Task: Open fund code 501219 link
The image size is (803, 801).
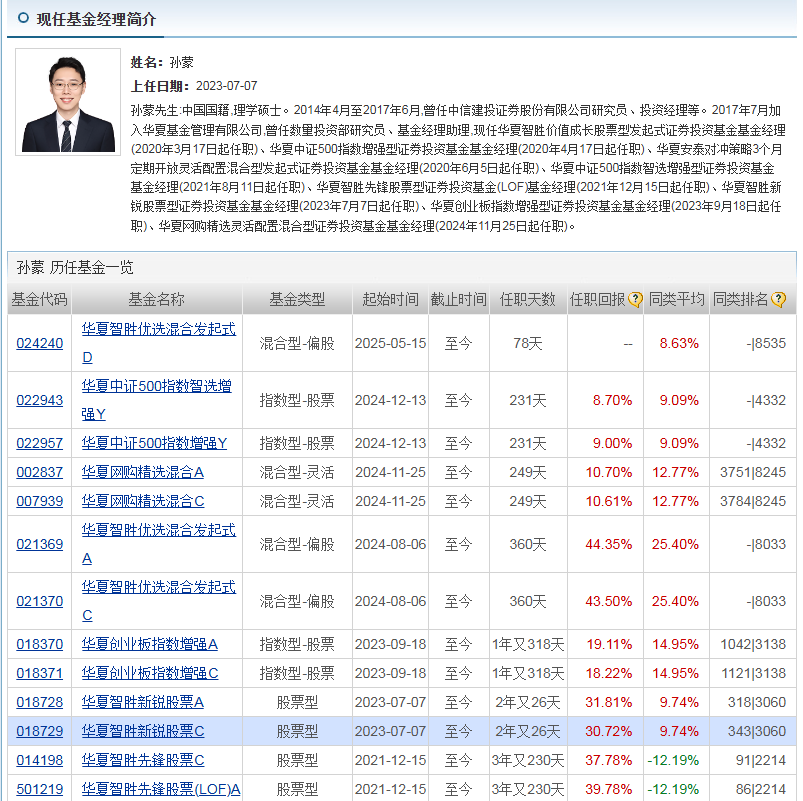Action: click(39, 789)
